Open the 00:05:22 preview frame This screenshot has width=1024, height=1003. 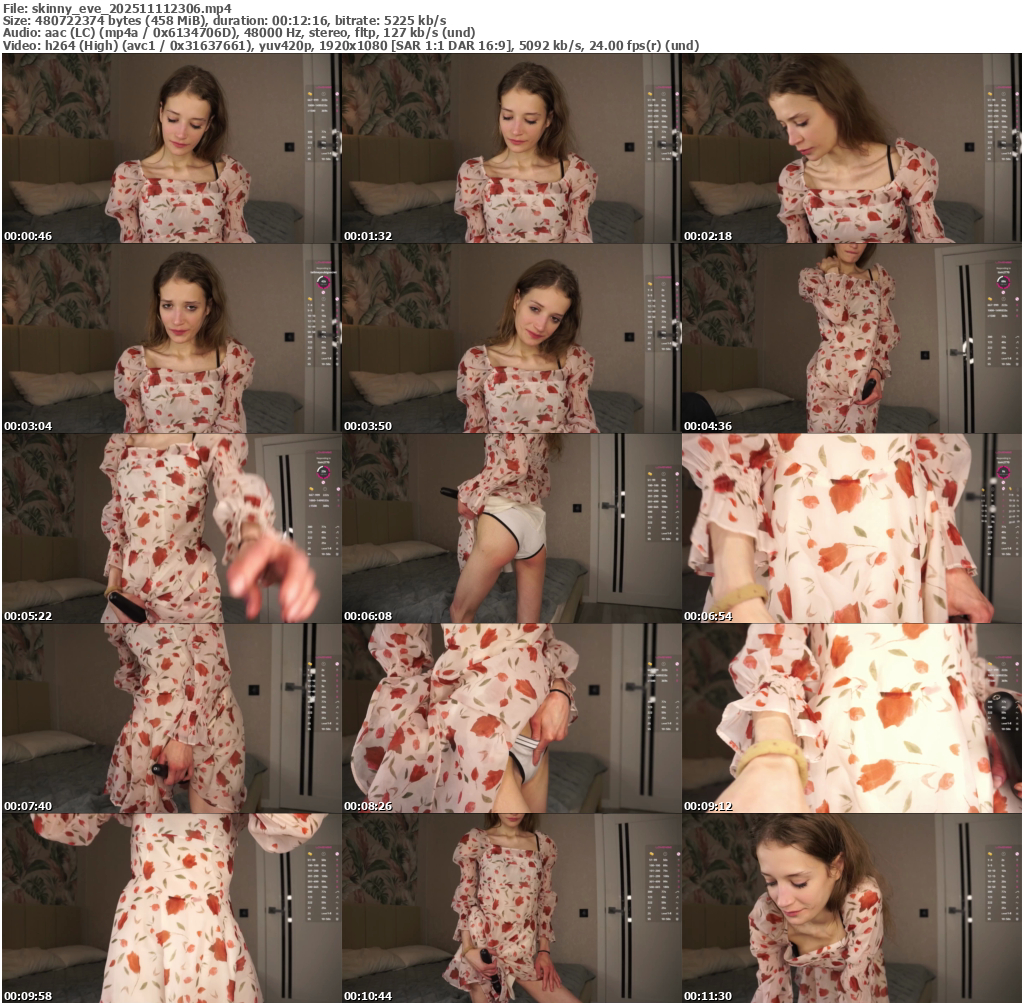coord(171,528)
